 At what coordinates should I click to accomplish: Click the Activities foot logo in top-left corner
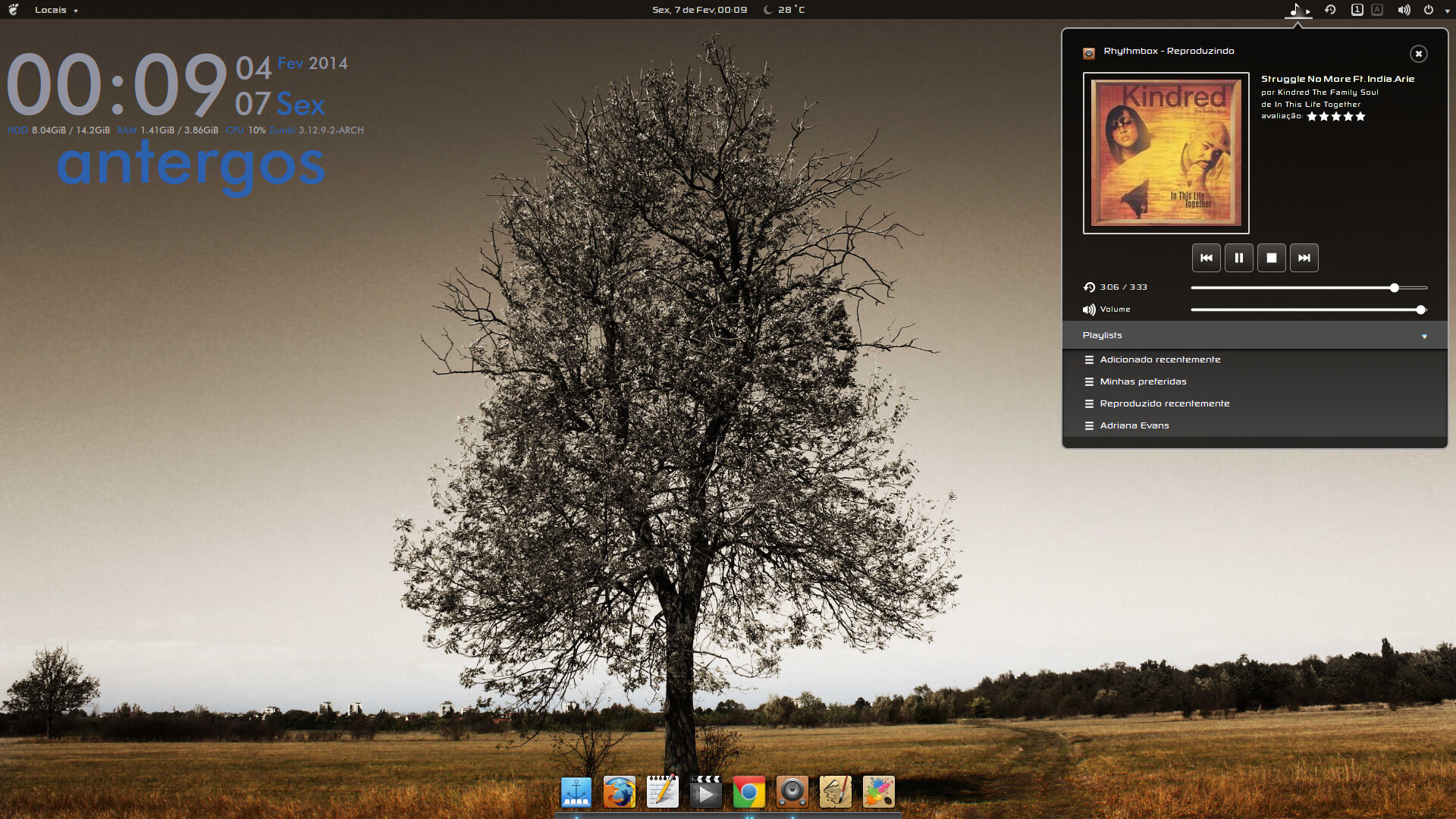click(x=13, y=10)
